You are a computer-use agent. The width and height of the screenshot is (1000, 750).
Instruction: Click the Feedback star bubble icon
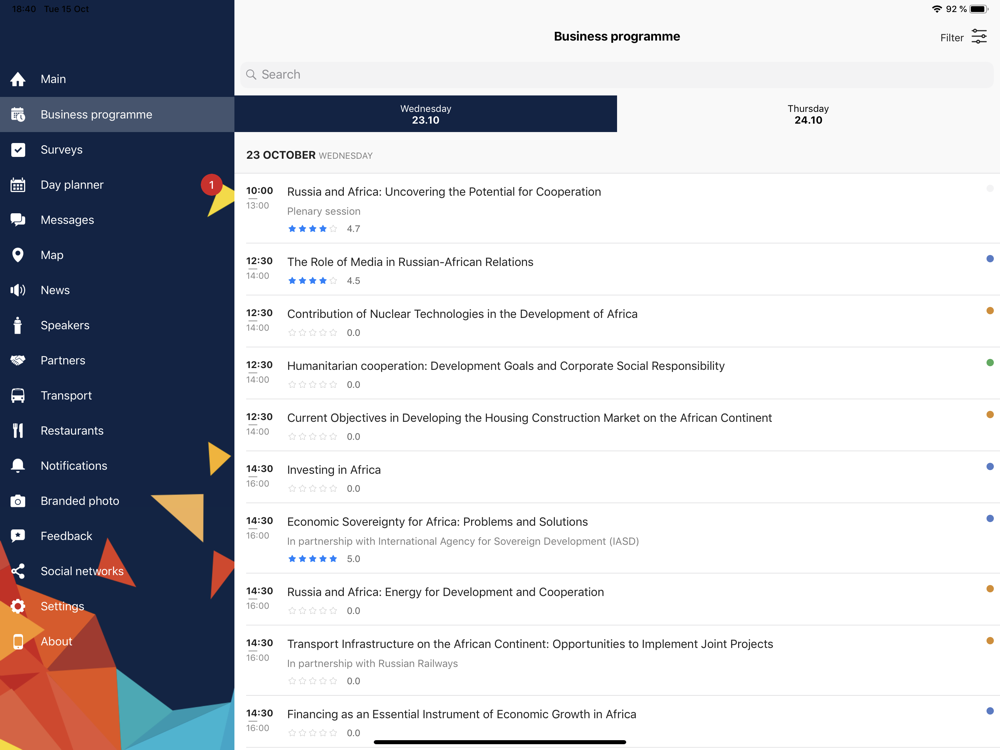click(x=18, y=536)
